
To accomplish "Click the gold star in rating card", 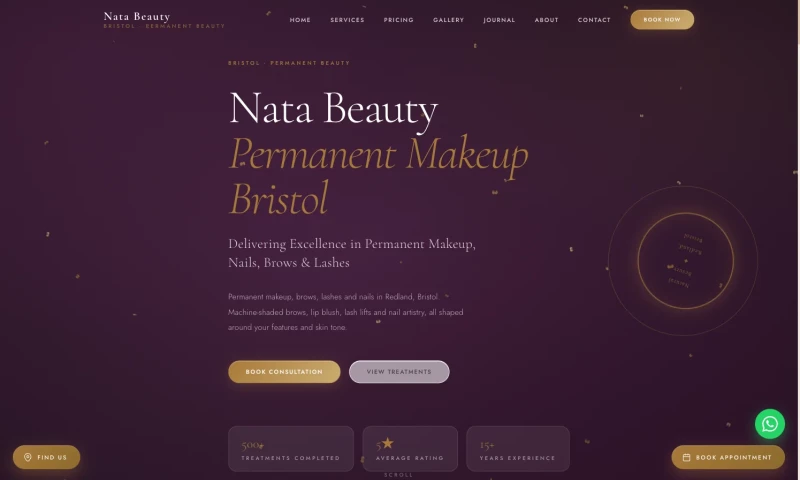I will coord(388,443).
